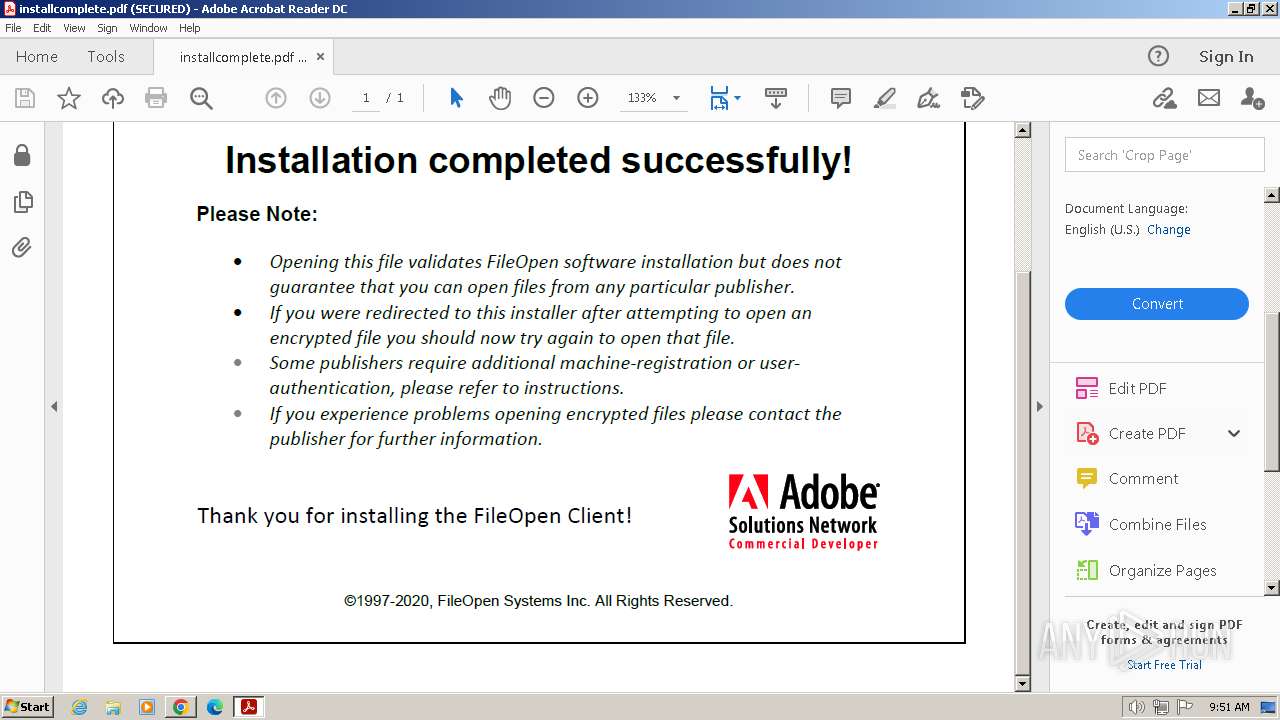Open the Help question mark icon
Viewport: 1280px width, 720px height.
(1158, 56)
